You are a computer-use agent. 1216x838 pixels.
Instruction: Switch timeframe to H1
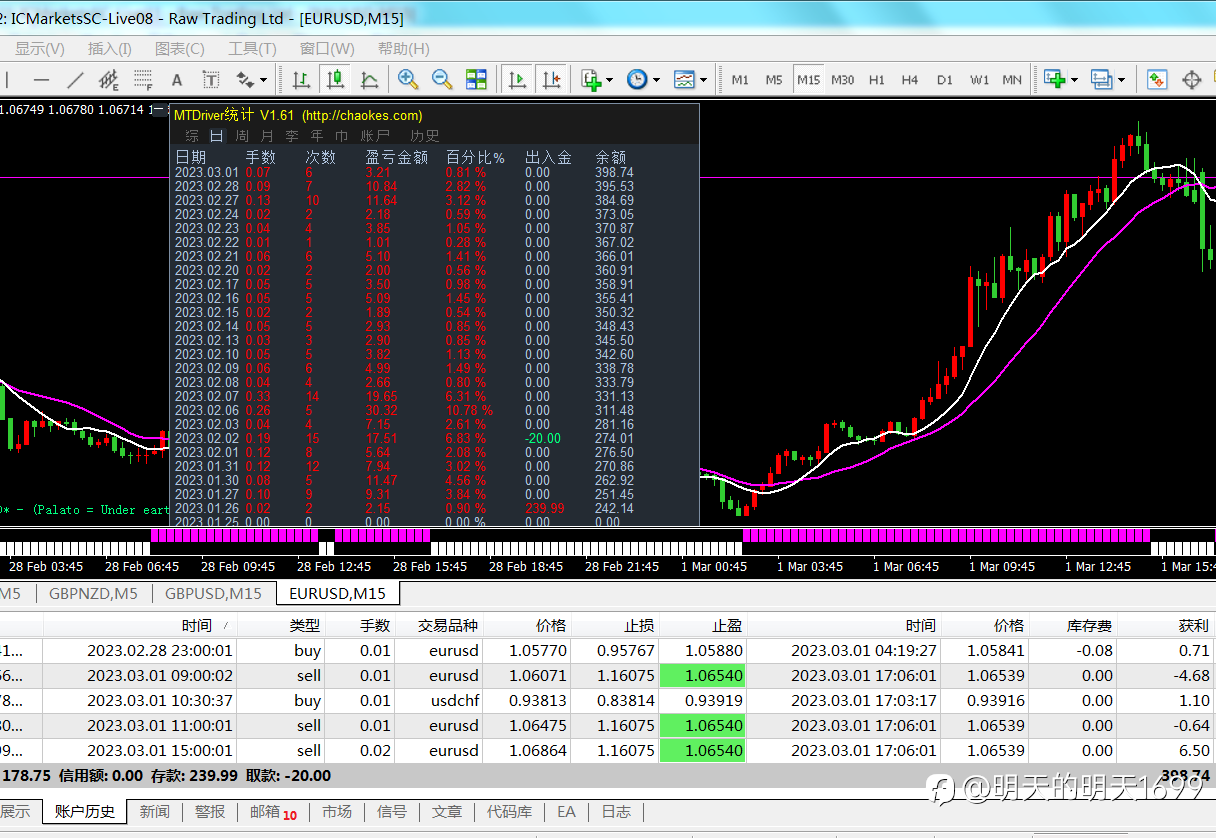coord(877,80)
